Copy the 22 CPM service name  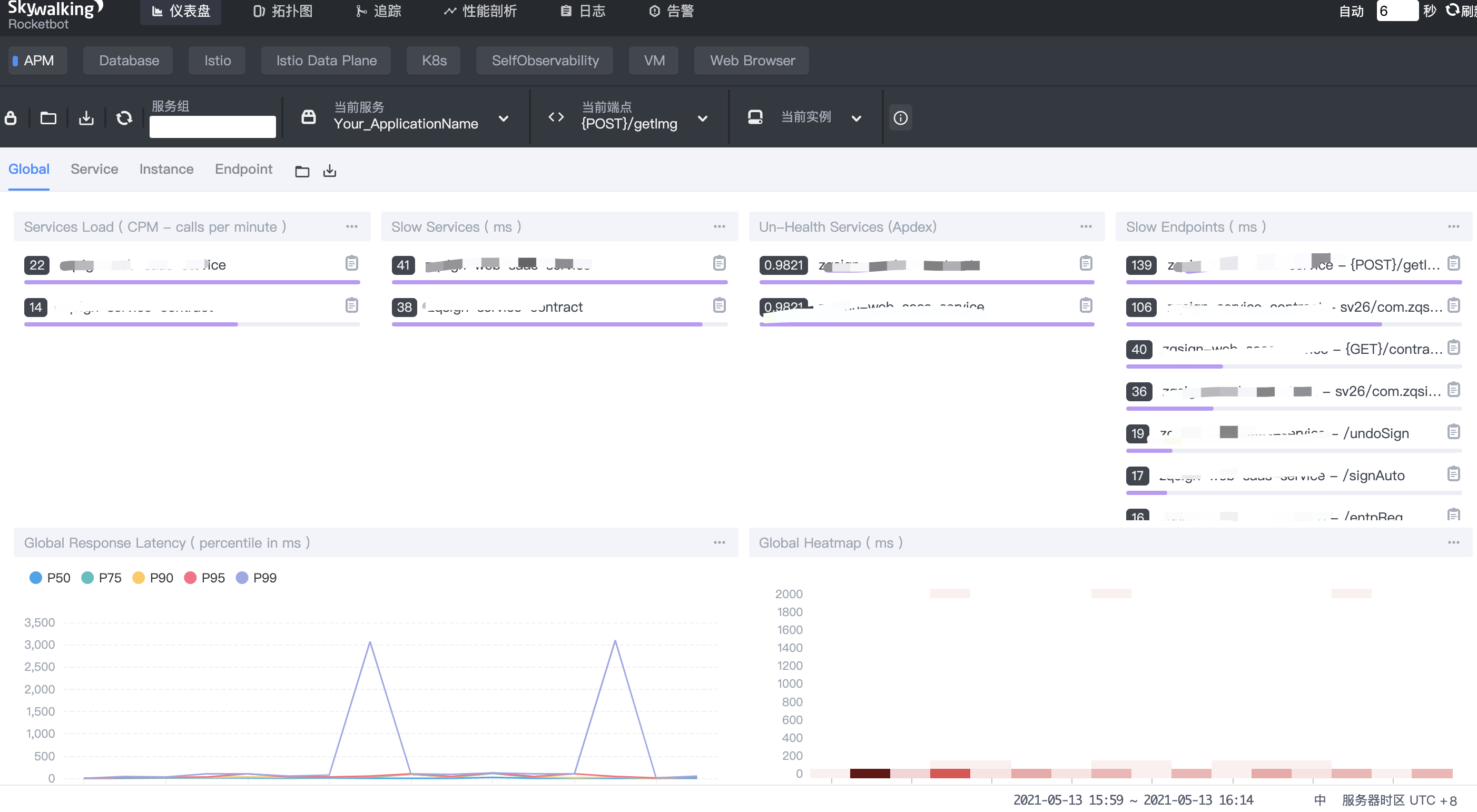click(x=351, y=263)
